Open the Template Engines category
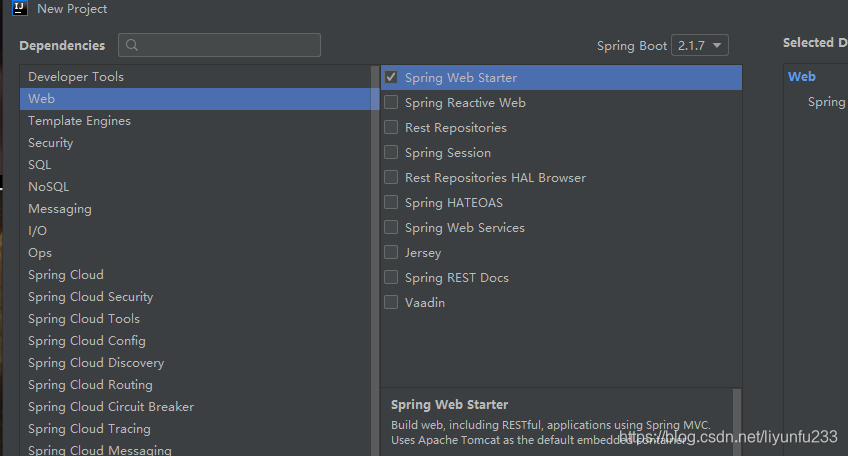 tap(196, 121)
